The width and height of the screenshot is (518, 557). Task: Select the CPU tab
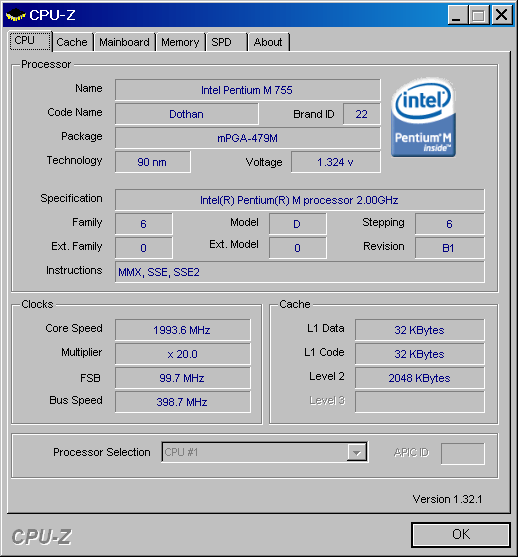(30, 40)
